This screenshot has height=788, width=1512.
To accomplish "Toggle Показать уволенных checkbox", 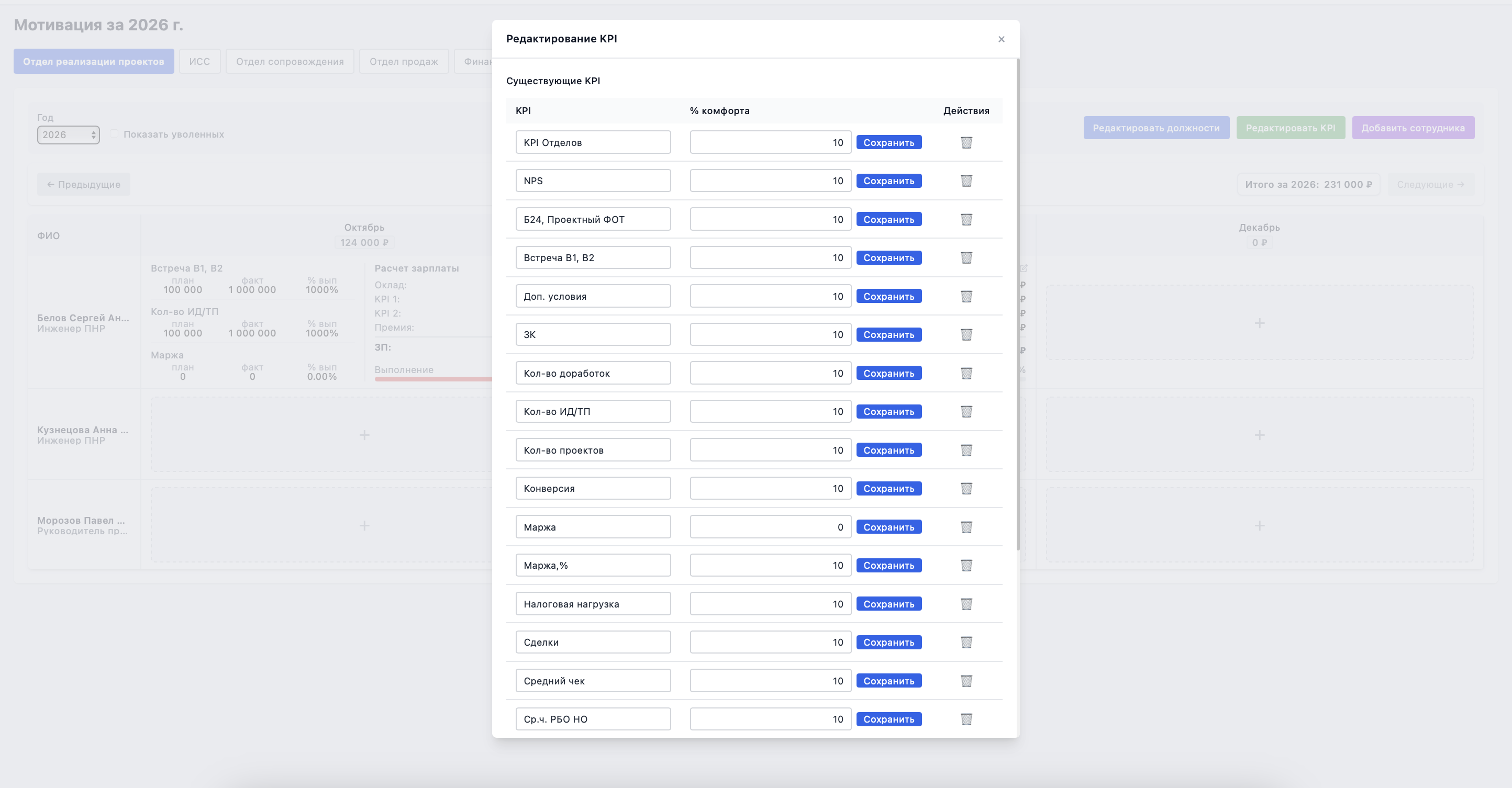I will pyautogui.click(x=115, y=134).
